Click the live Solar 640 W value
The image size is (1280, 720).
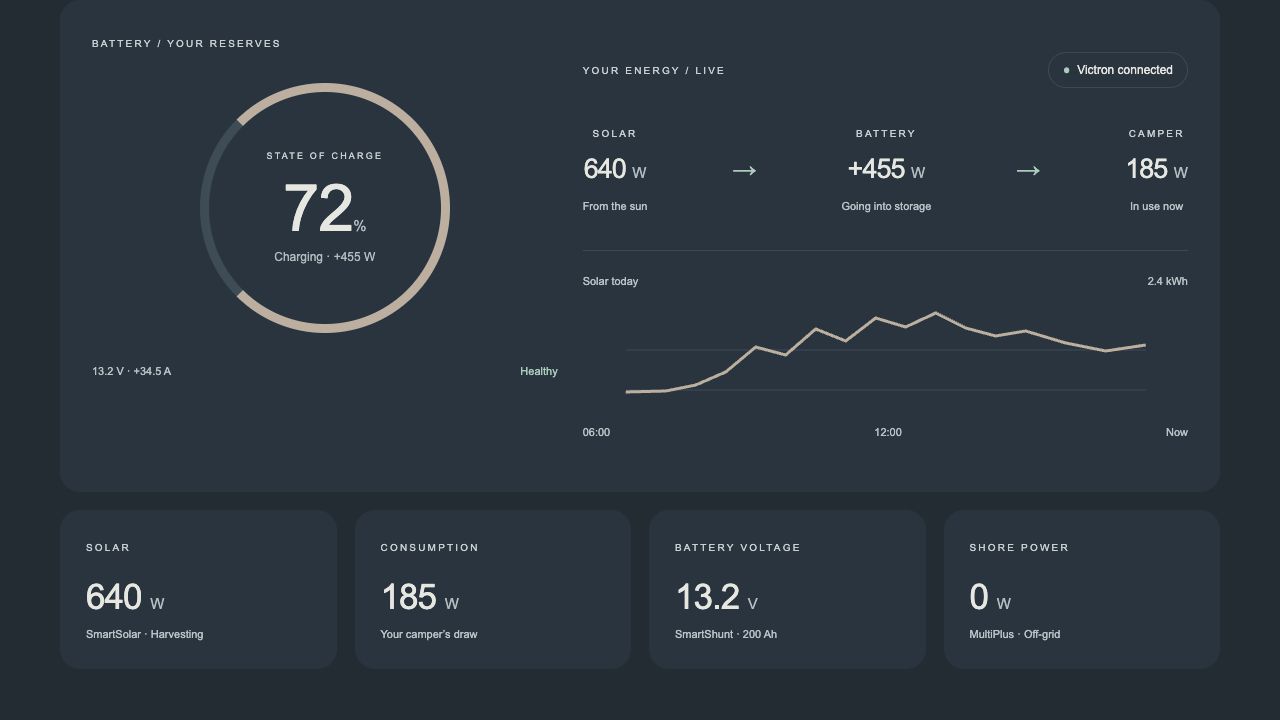click(615, 169)
